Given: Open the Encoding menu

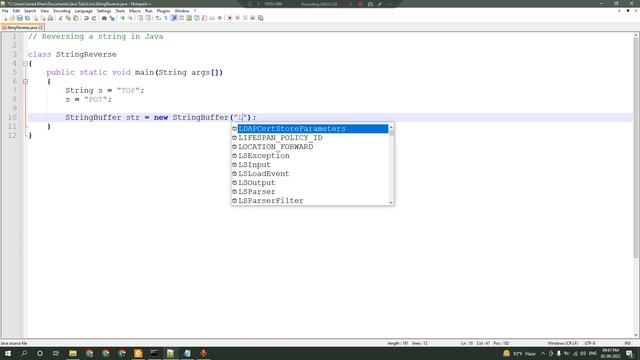Looking at the screenshot, I should tap(62, 11).
